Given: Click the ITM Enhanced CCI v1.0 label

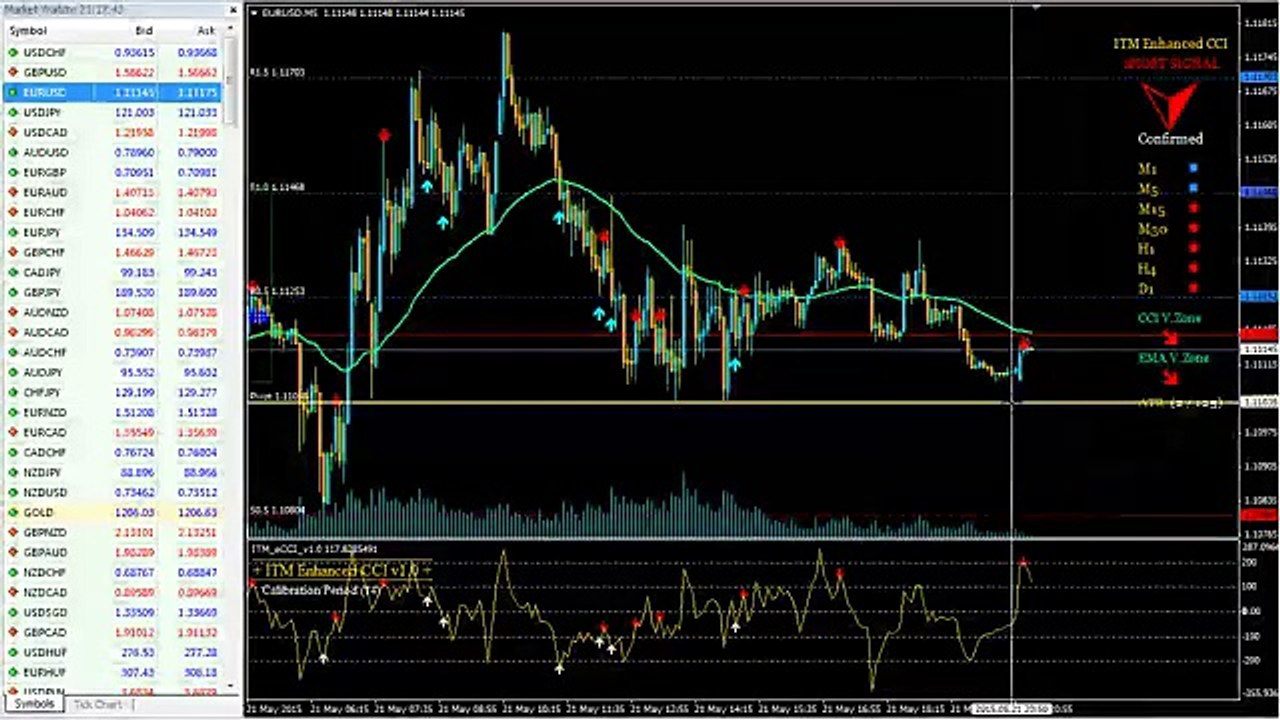Looking at the screenshot, I should pyautogui.click(x=340, y=570).
